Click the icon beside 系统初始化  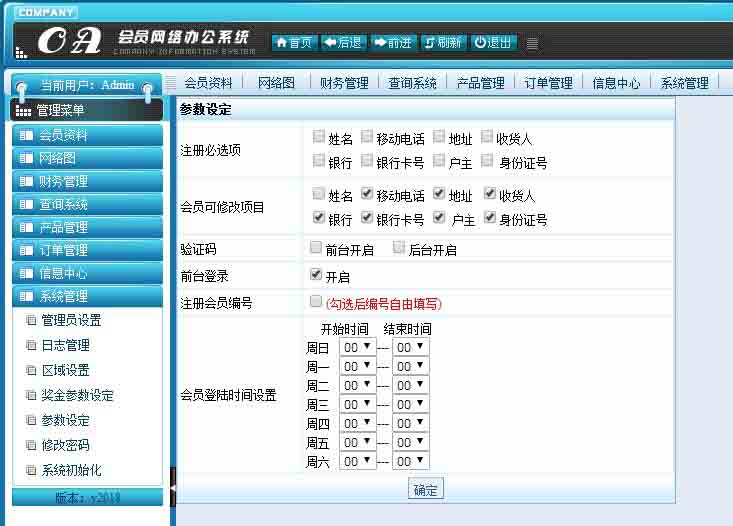31,471
